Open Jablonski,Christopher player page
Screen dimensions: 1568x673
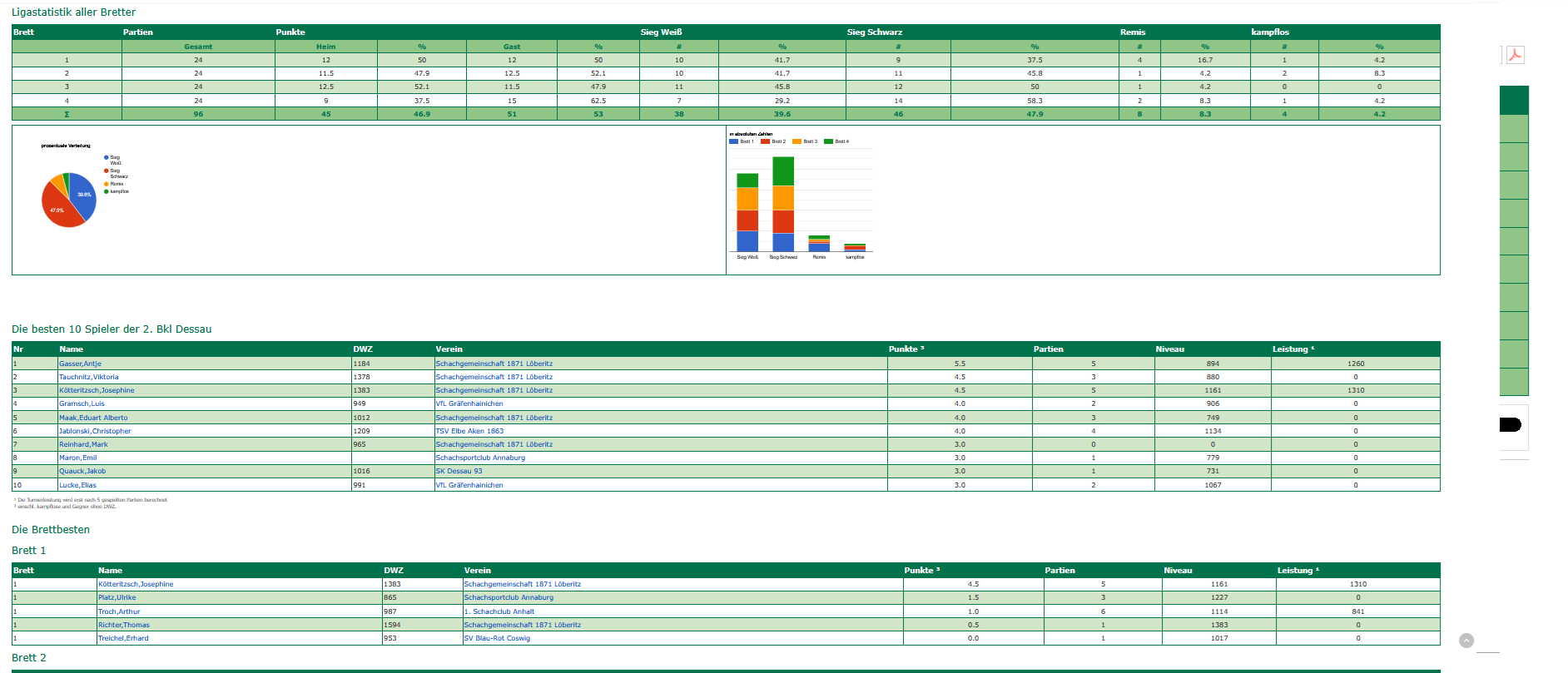click(95, 431)
